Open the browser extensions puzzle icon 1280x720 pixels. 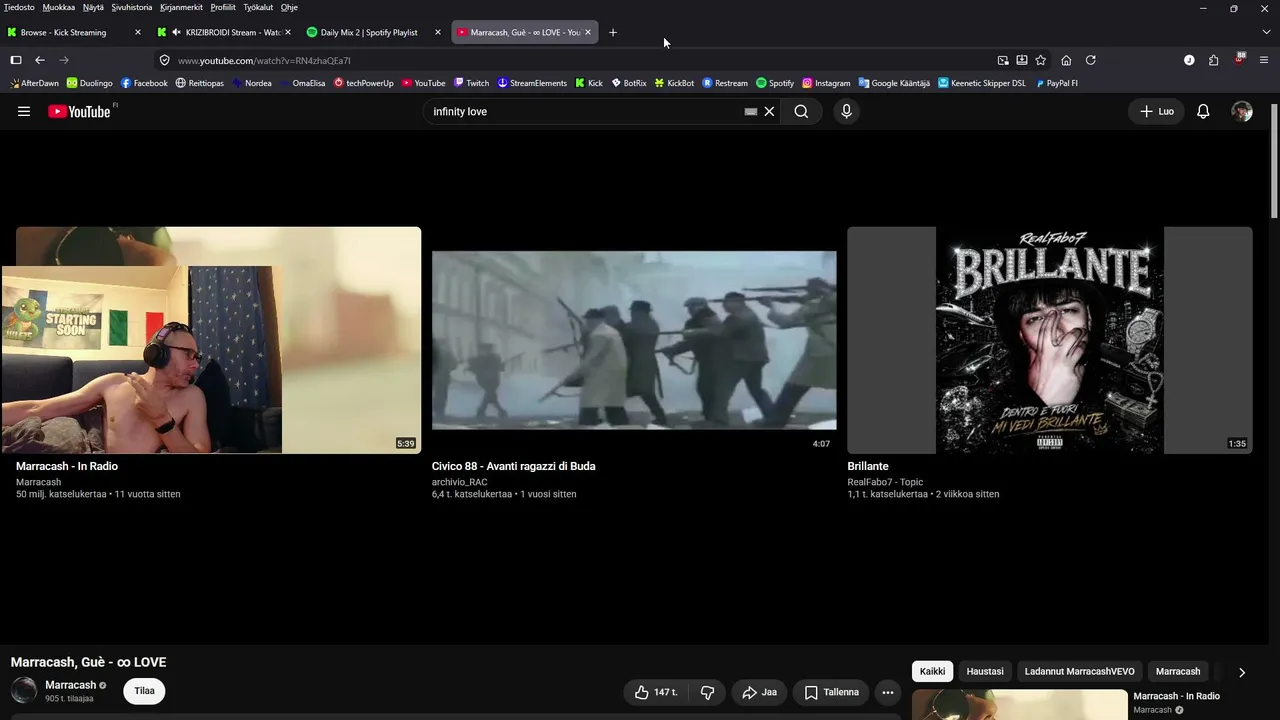[1213, 60]
